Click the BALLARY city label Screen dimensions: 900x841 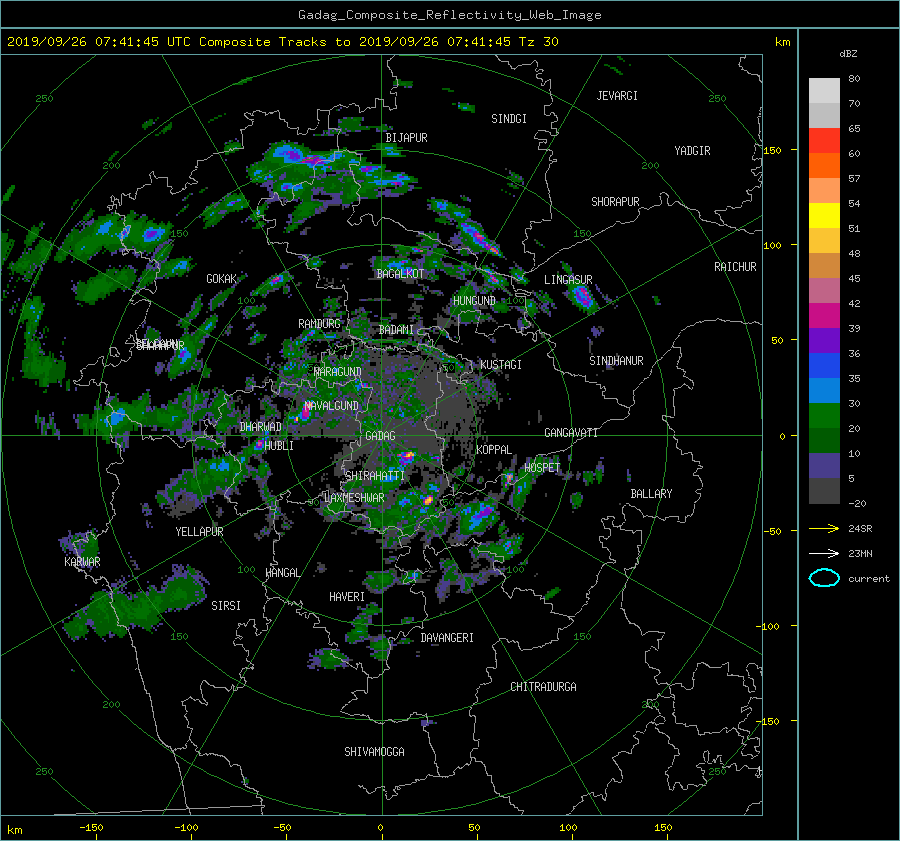tap(651, 494)
